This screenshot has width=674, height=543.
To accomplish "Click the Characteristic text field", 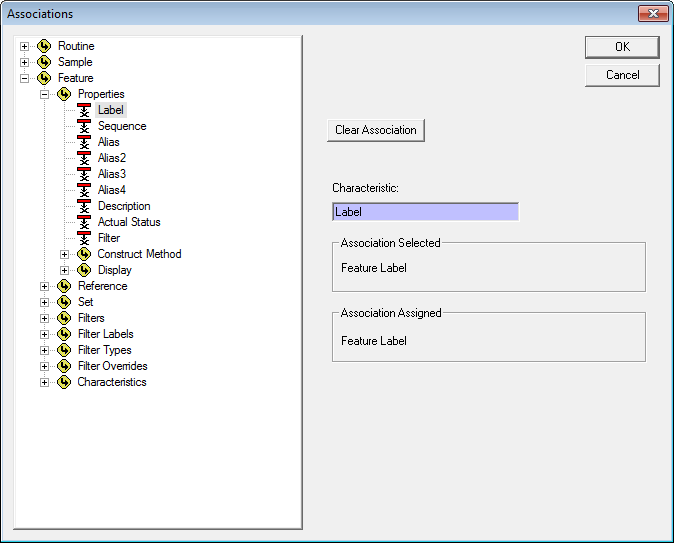I will [425, 212].
